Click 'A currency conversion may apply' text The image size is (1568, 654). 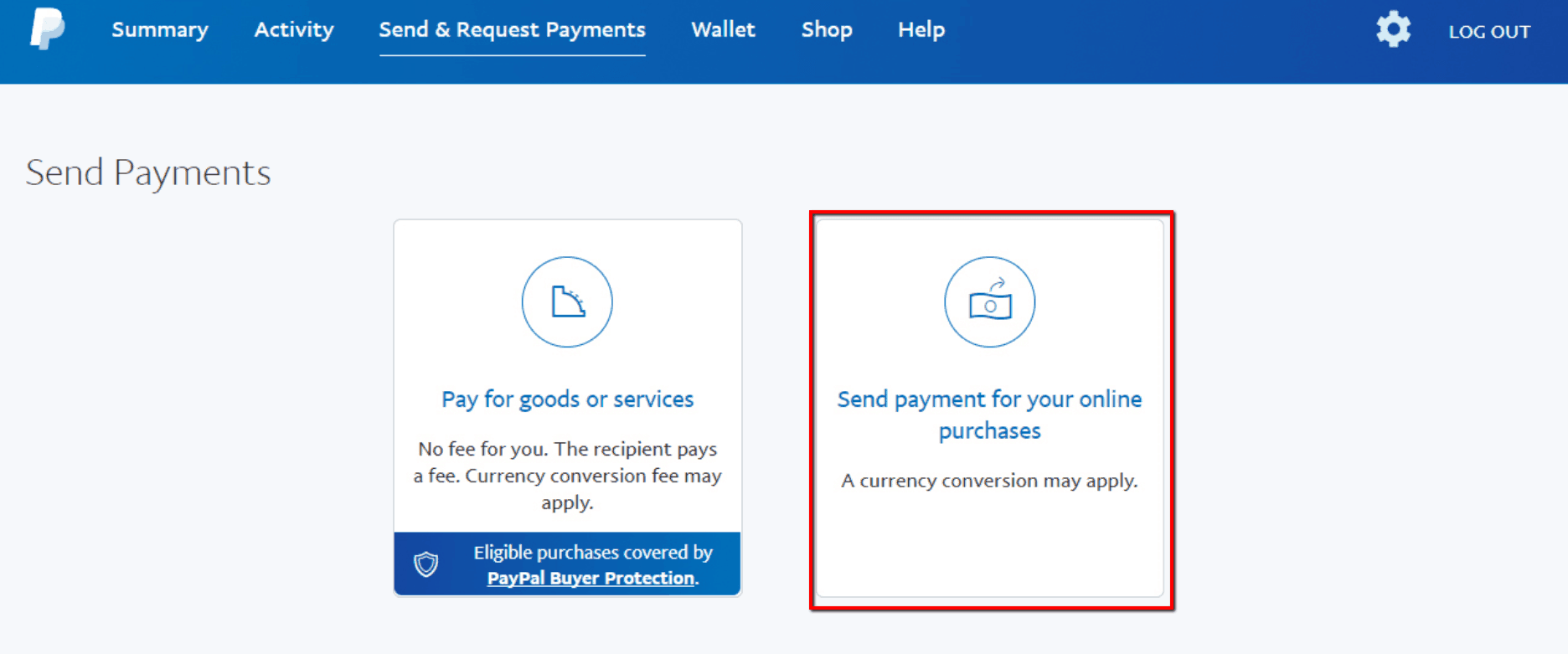tap(989, 481)
